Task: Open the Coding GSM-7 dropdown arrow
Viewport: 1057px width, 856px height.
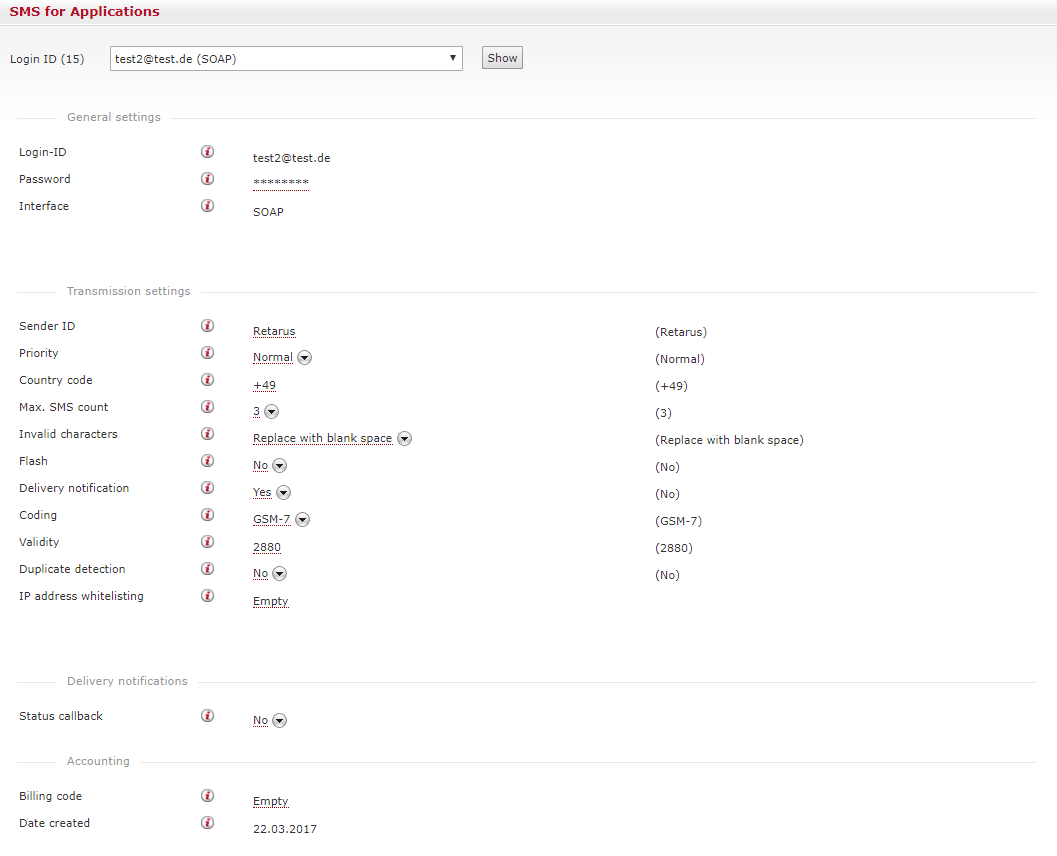Action: (x=303, y=520)
